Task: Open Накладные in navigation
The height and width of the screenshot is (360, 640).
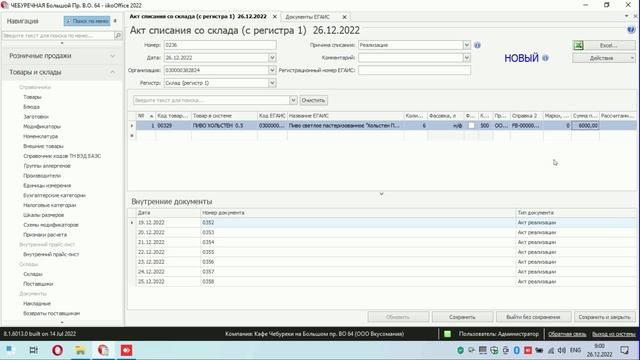Action: 37,304
